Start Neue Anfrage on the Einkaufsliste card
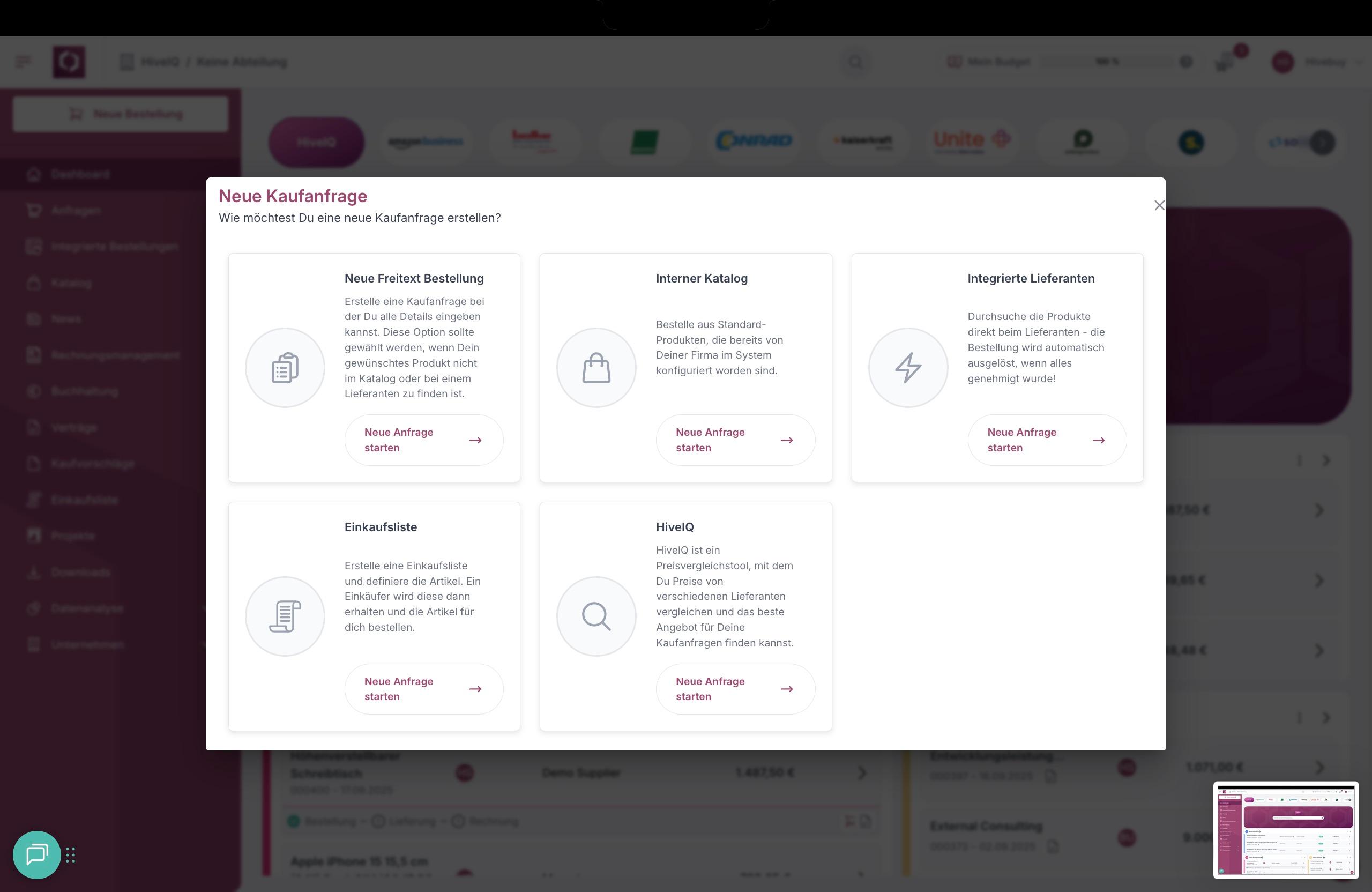1372x892 pixels. pyautogui.click(x=424, y=688)
